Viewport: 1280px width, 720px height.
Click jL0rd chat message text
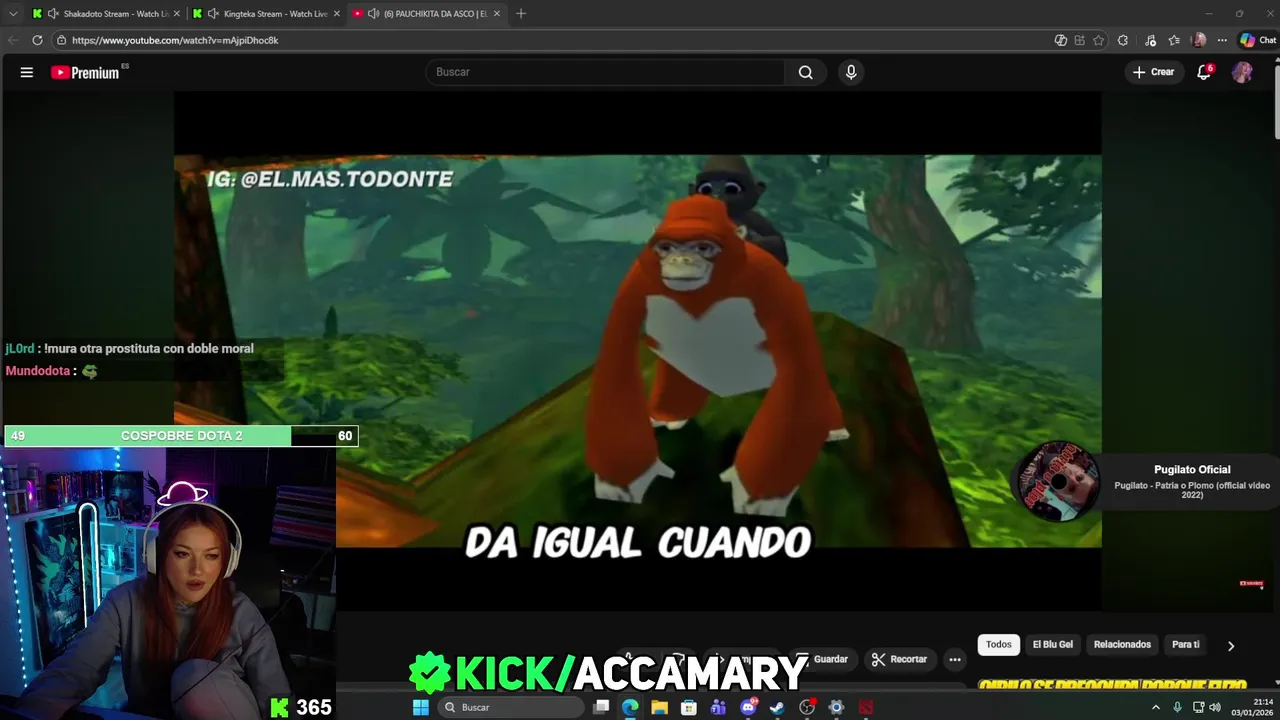point(149,349)
